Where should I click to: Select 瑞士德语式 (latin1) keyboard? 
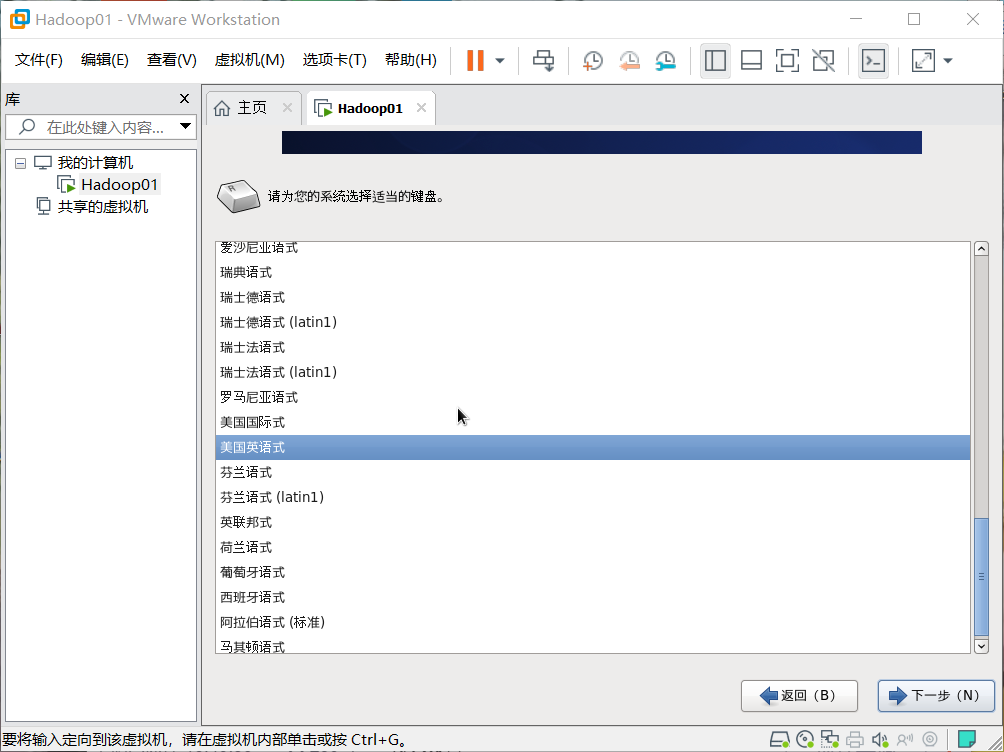[x=593, y=322]
